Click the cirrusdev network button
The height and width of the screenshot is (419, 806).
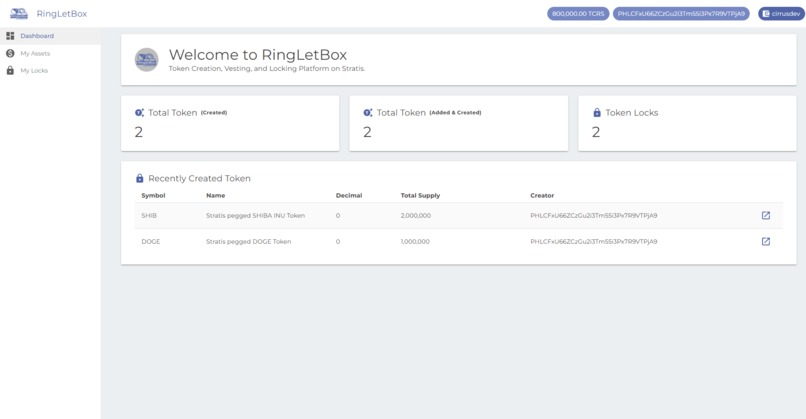(781, 14)
